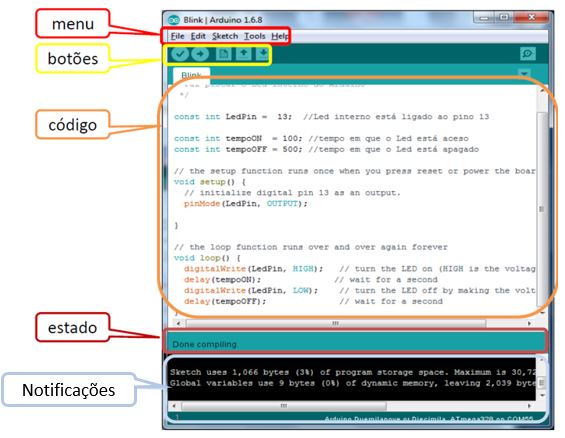Click left arrow of editor horizontal scrollbar

click(178, 323)
